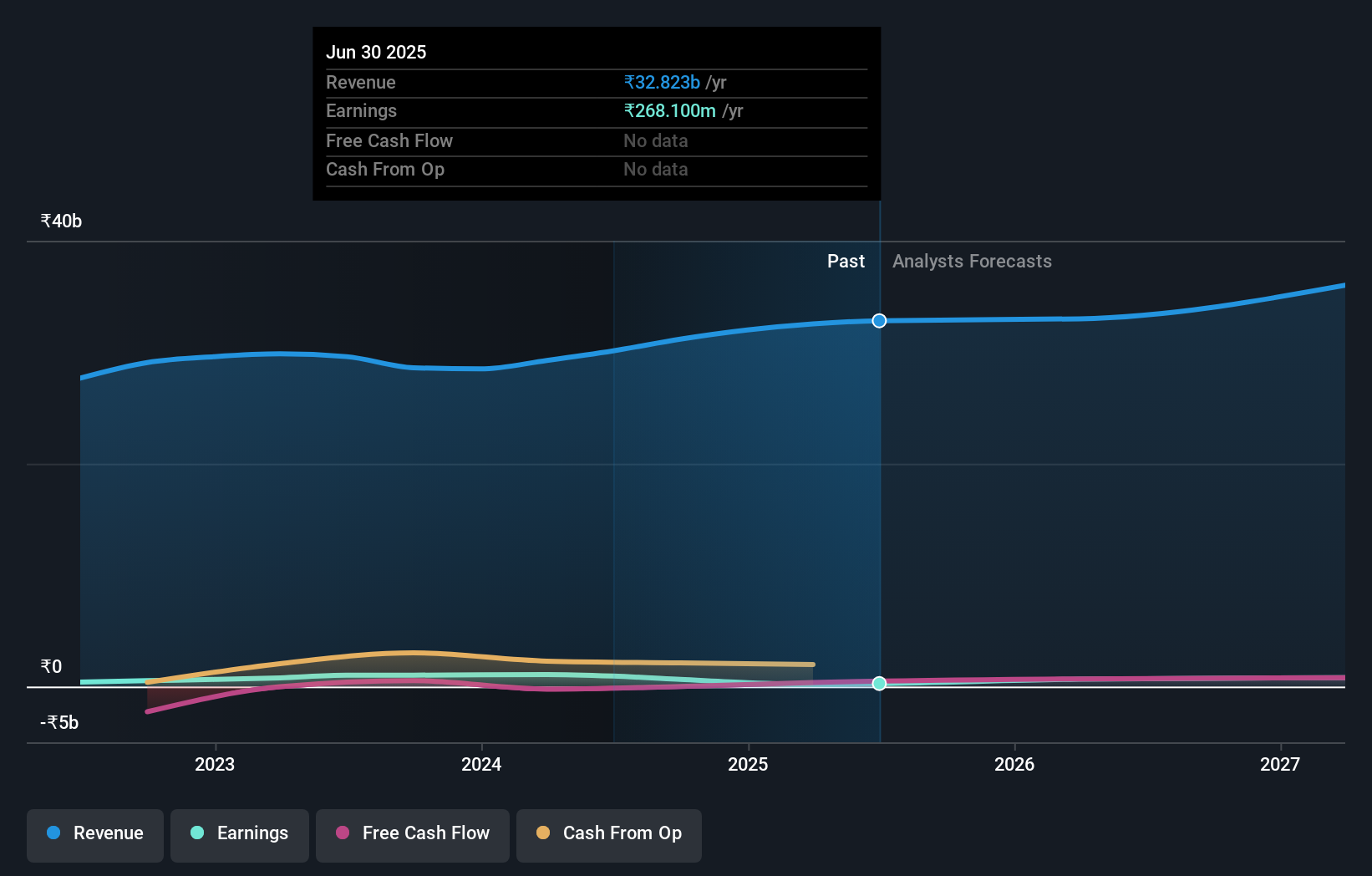Select the Earnings data point marker near zero

click(878, 684)
